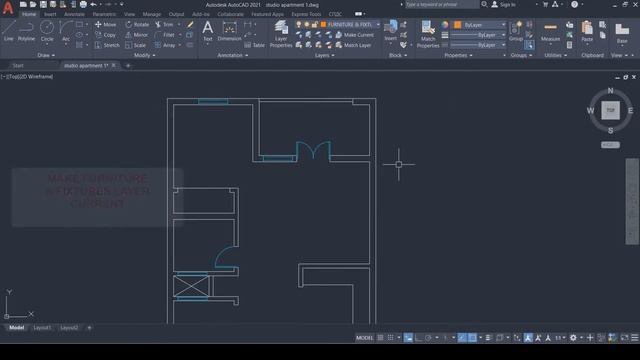Insert a Table
The image size is (640, 360).
254,45
